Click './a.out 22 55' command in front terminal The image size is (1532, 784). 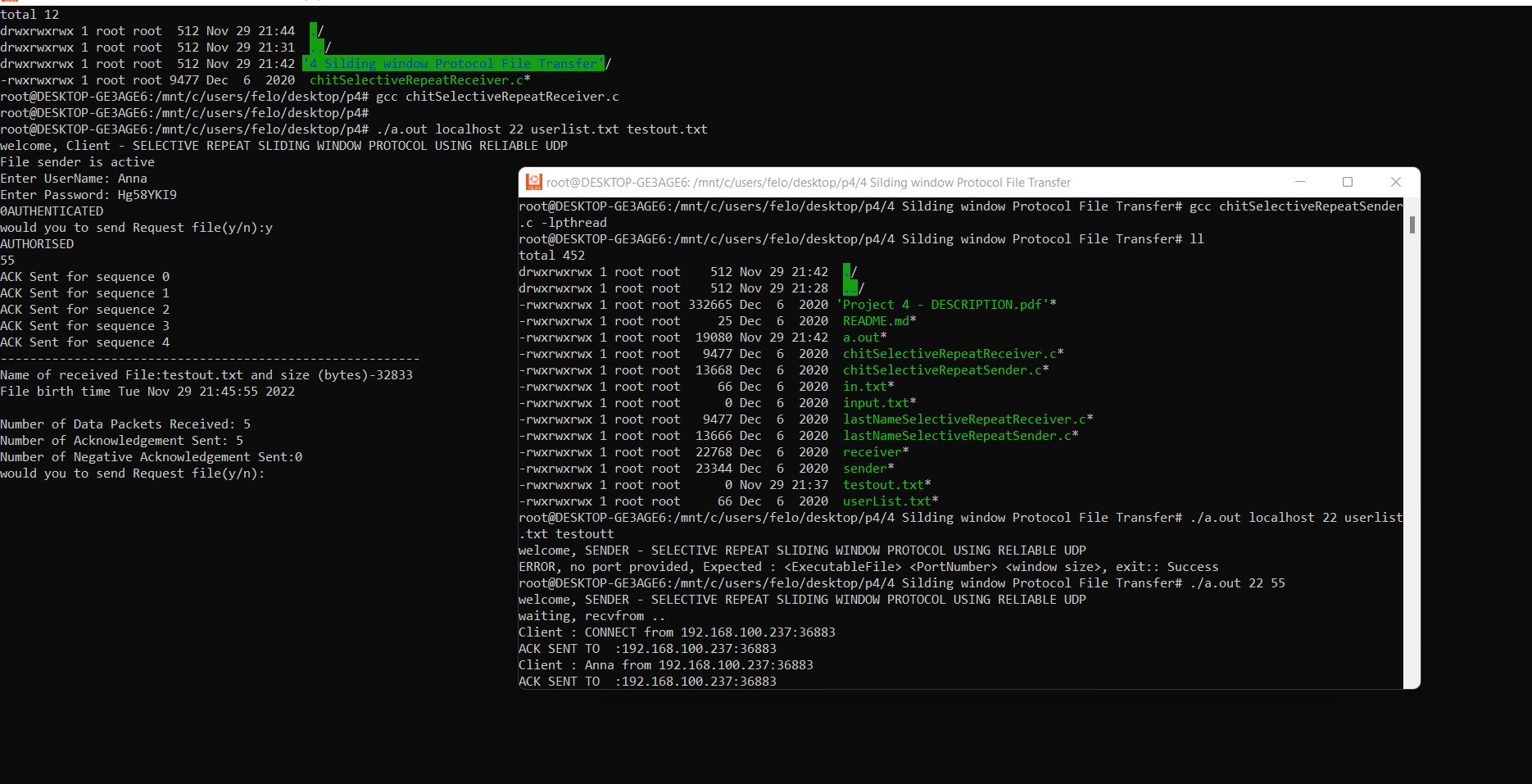click(1237, 583)
